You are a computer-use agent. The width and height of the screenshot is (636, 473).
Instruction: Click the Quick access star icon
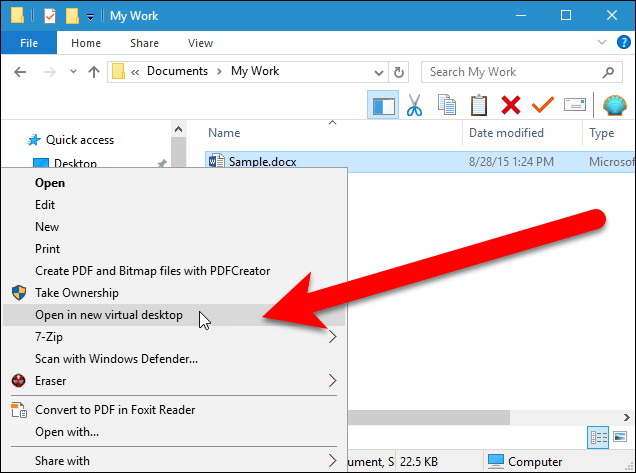34,140
